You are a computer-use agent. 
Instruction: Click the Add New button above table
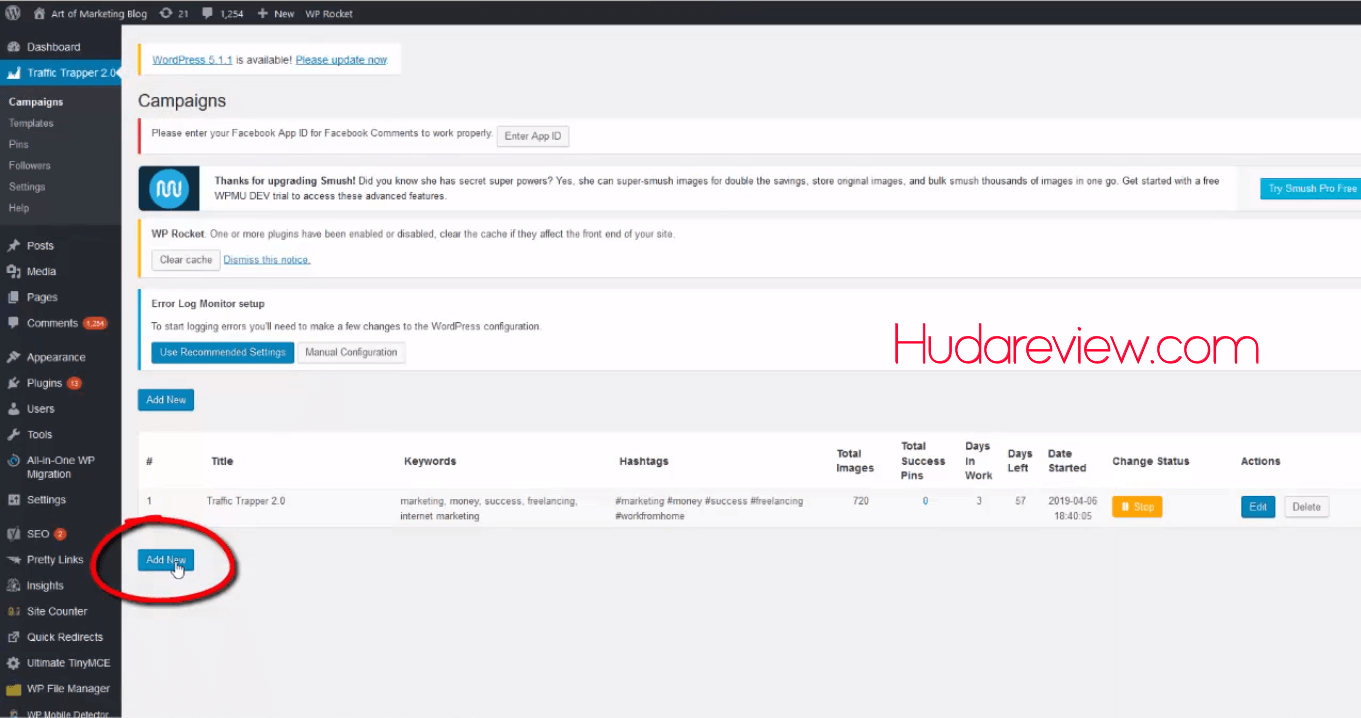coord(166,400)
